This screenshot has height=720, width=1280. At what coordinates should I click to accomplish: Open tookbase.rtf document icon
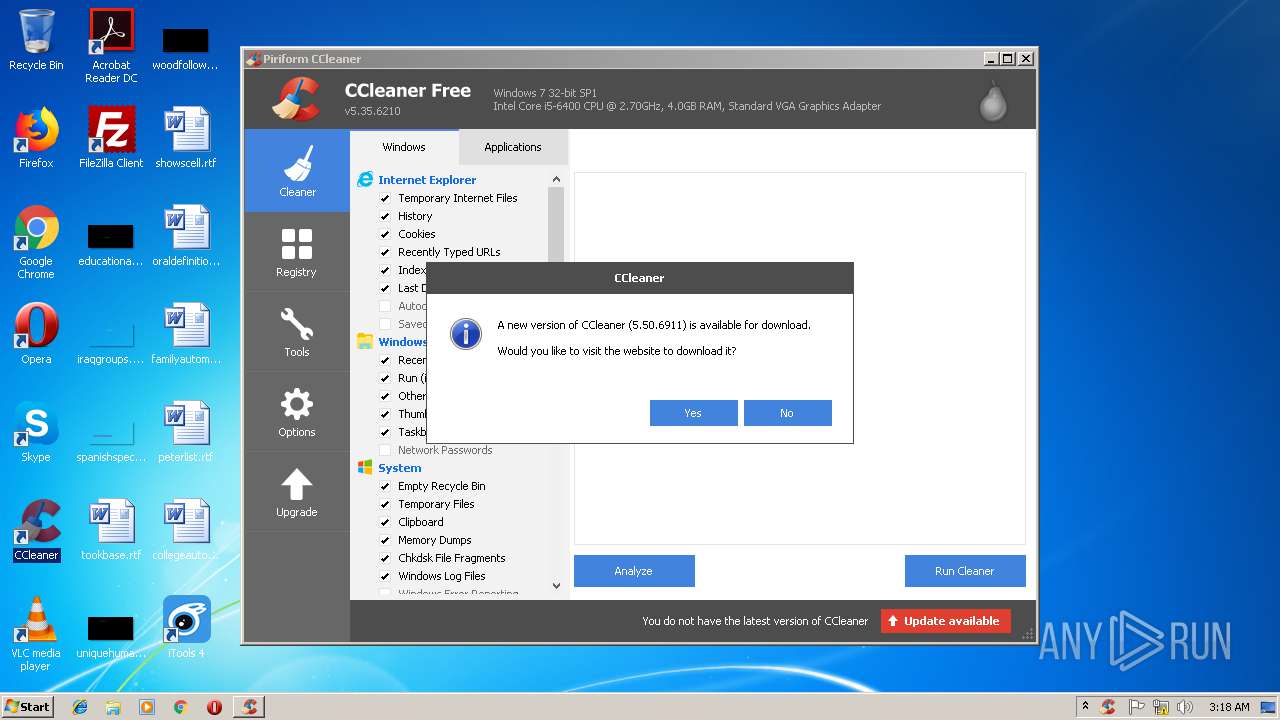click(111, 530)
